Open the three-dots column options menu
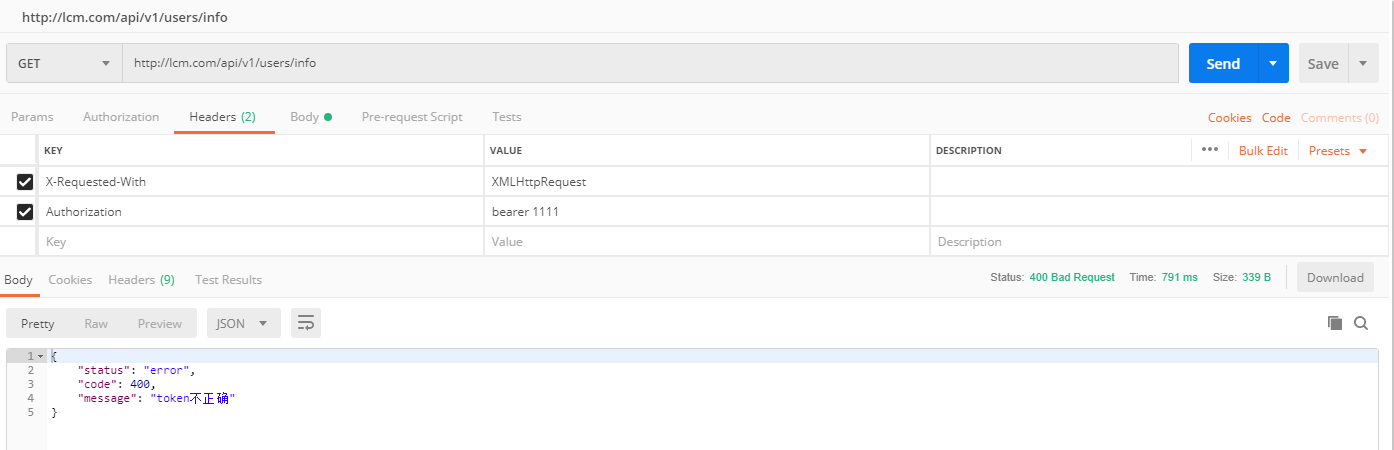 [x=1210, y=150]
